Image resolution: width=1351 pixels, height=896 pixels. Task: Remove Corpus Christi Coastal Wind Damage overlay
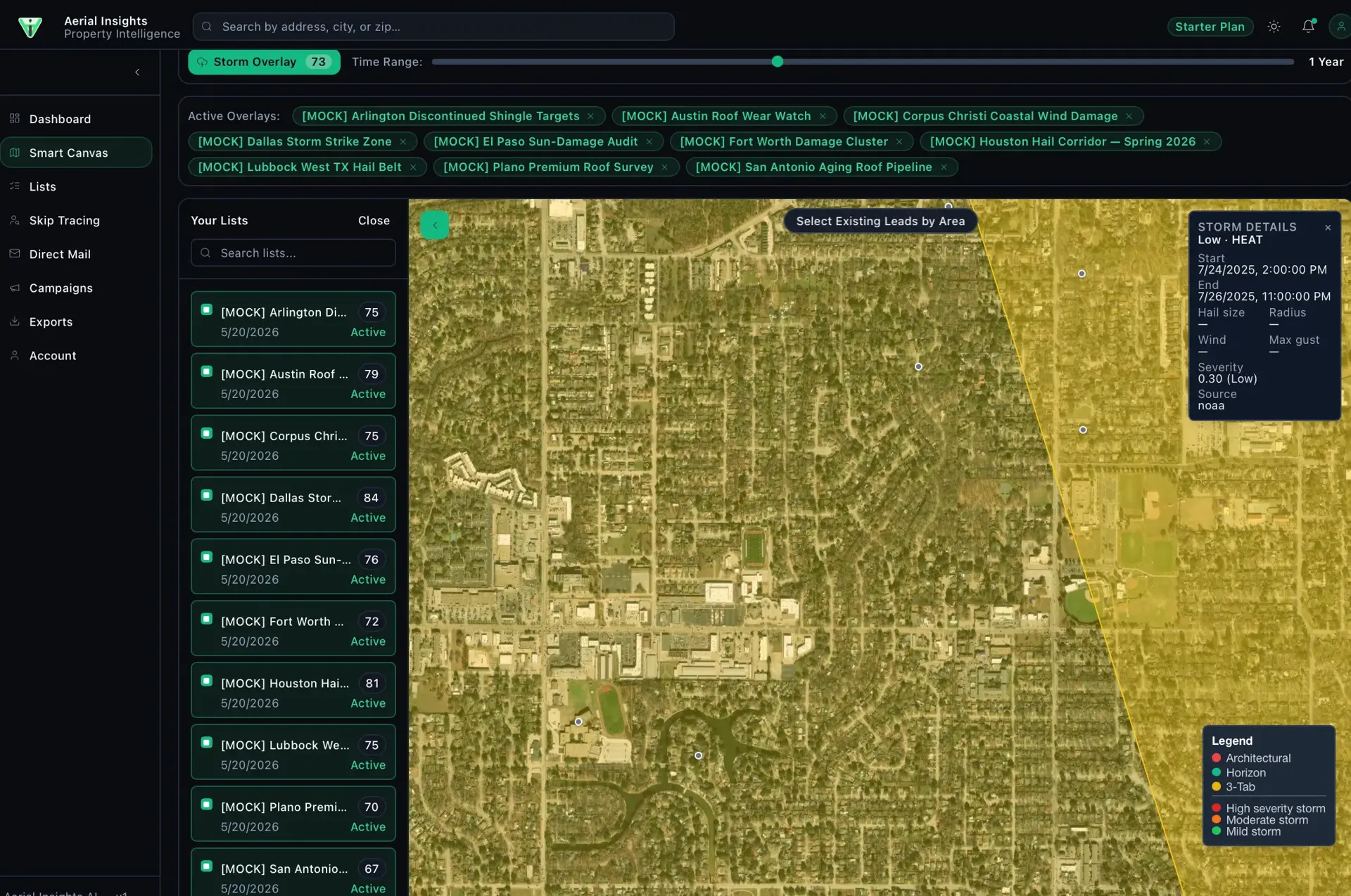(x=1129, y=116)
